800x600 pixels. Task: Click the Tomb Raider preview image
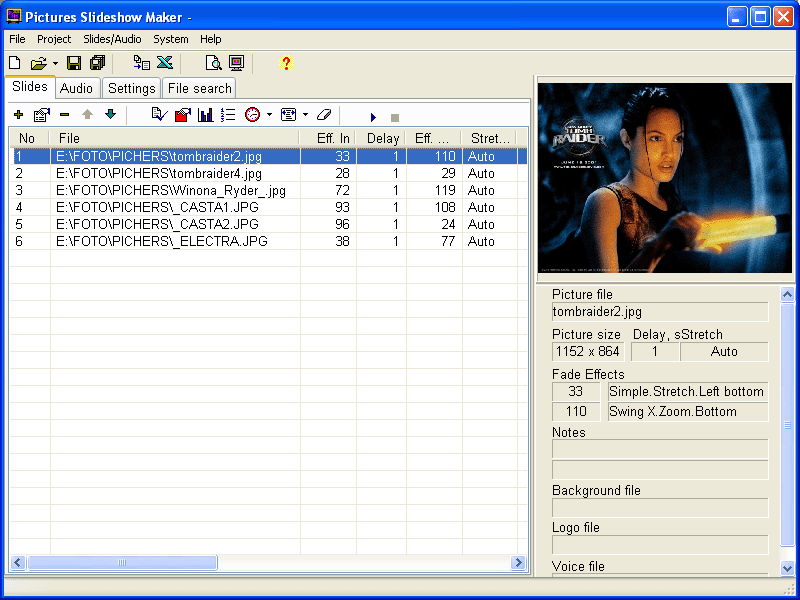665,178
